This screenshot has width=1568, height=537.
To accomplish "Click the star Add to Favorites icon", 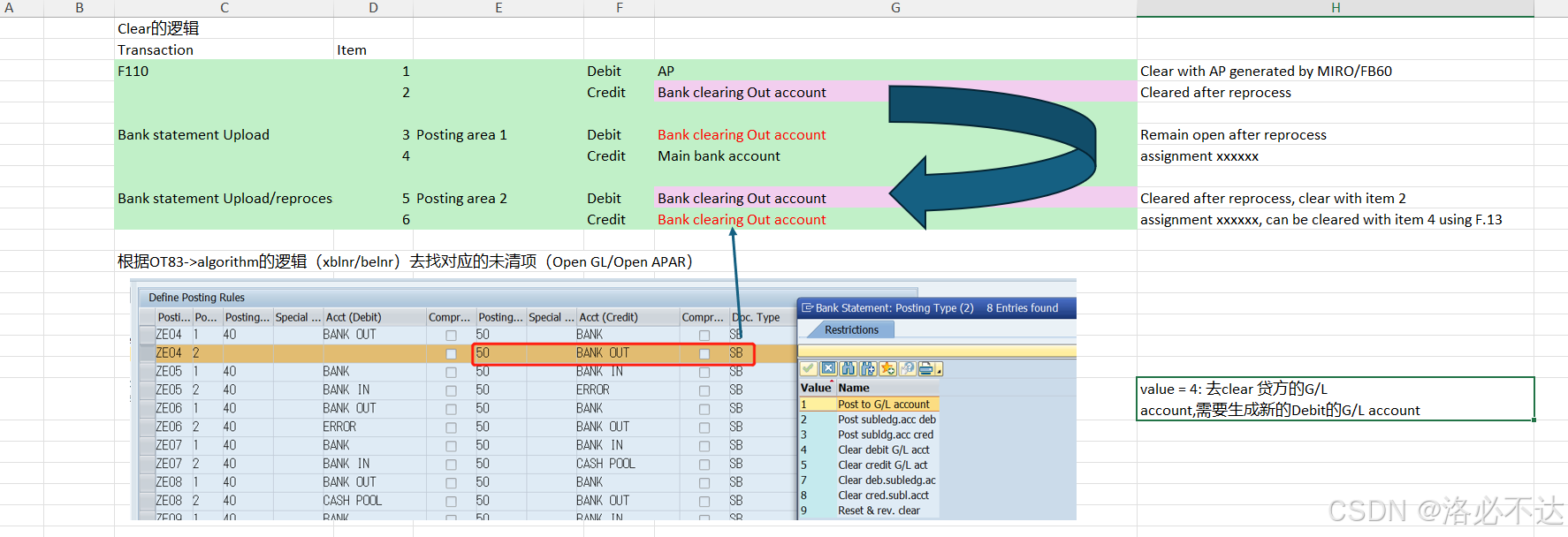I will click(x=887, y=368).
